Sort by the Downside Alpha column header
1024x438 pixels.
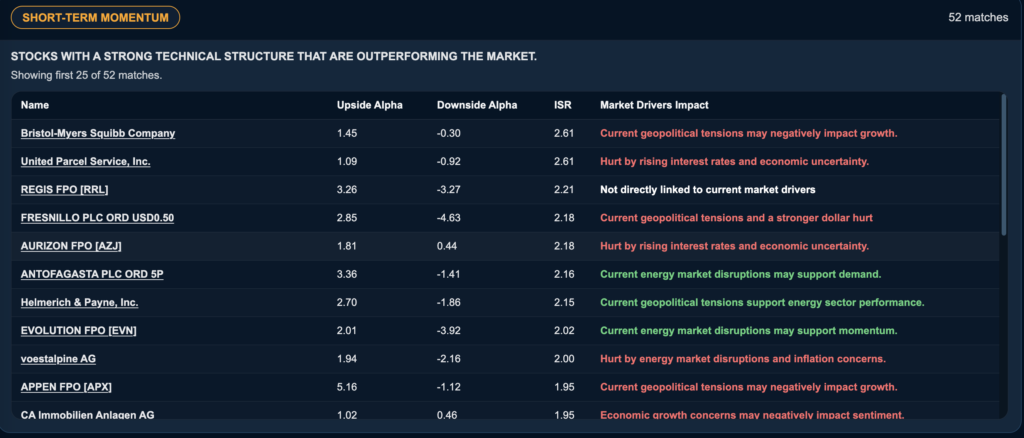coord(477,105)
